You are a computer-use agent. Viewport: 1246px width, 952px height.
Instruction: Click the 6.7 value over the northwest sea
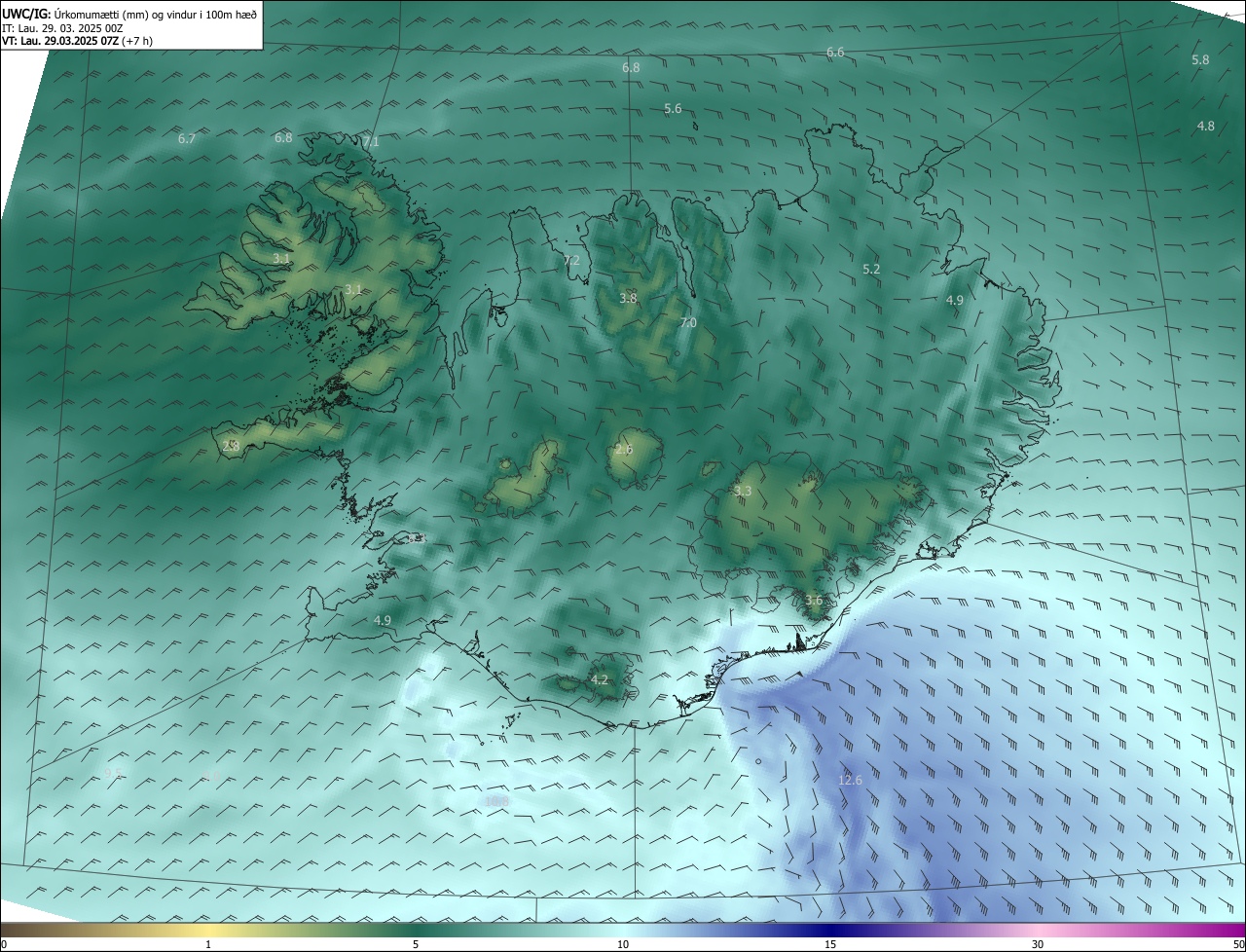pos(187,138)
